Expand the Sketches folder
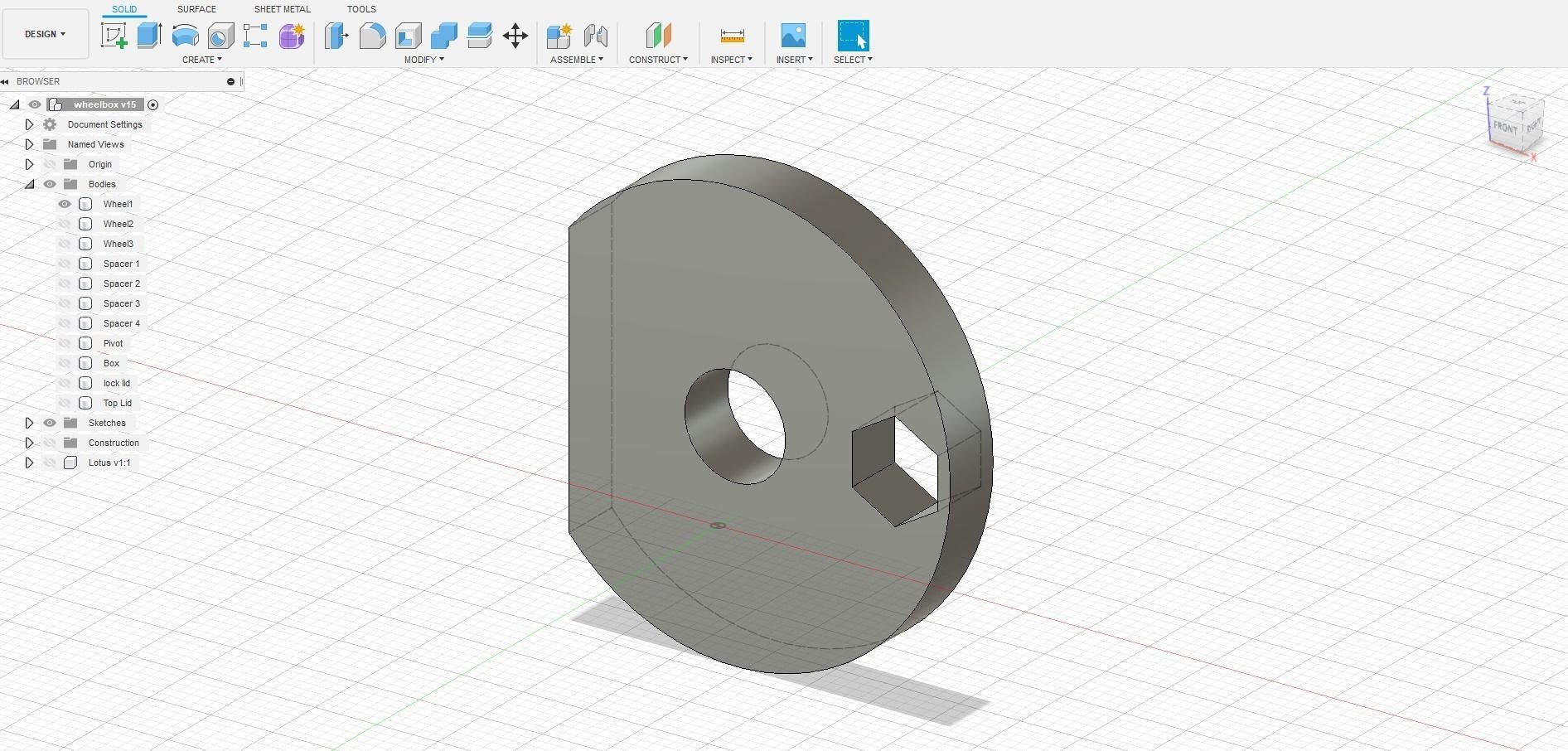The width and height of the screenshot is (1568, 751). (29, 423)
